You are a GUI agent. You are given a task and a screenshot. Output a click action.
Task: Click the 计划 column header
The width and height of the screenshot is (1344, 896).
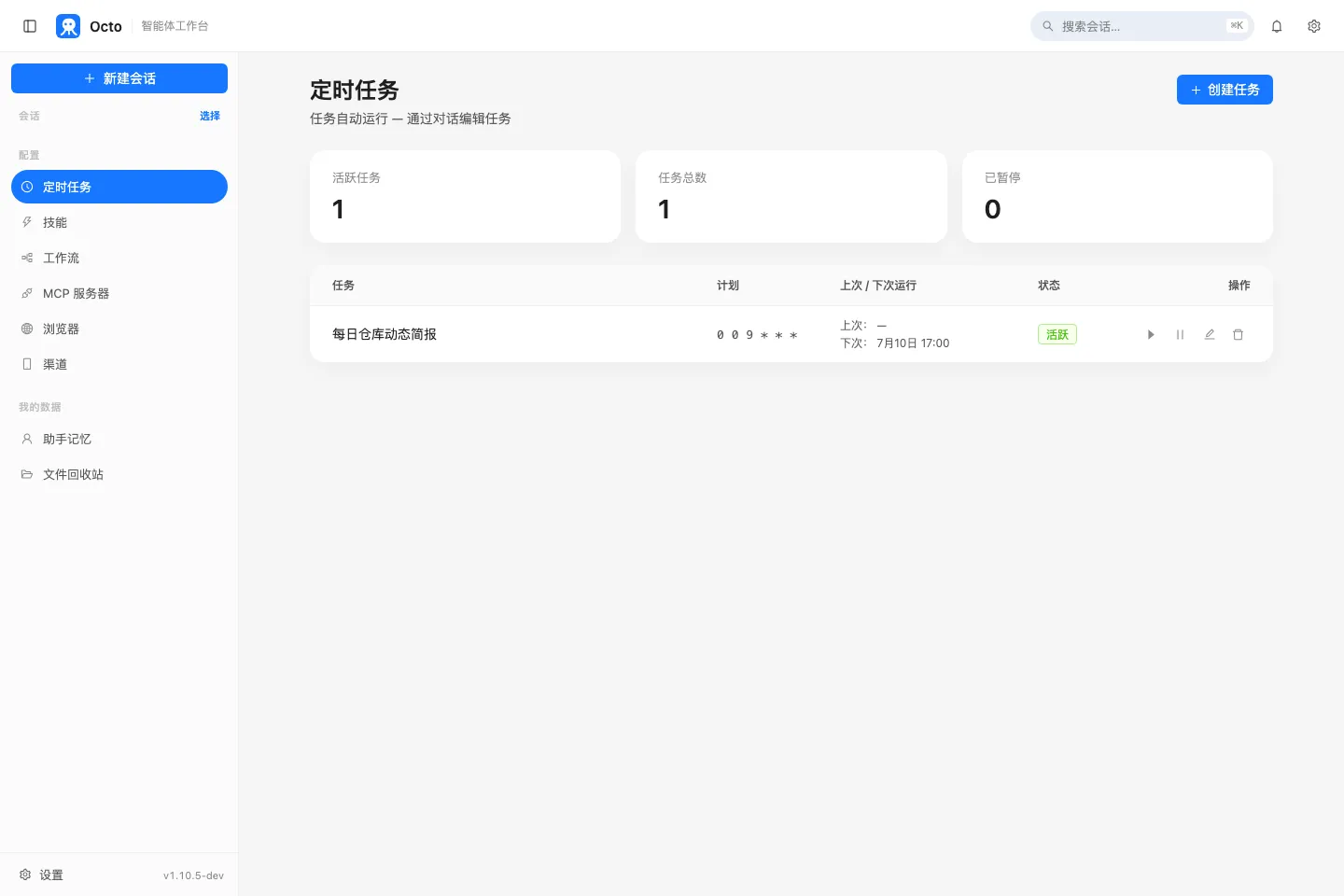[x=728, y=286]
